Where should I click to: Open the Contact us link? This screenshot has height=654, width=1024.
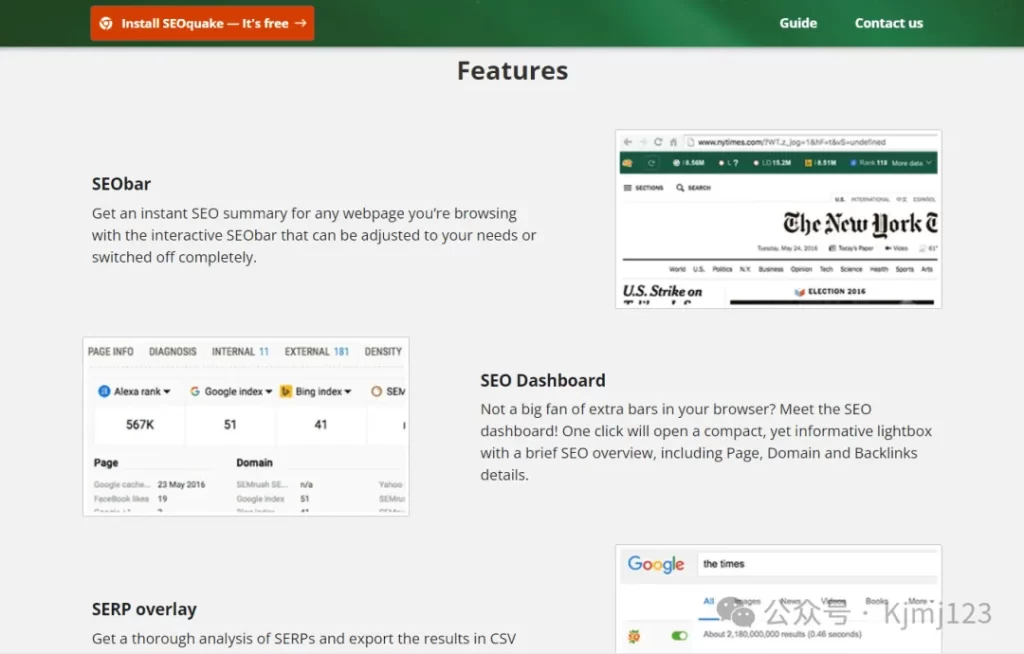(889, 23)
